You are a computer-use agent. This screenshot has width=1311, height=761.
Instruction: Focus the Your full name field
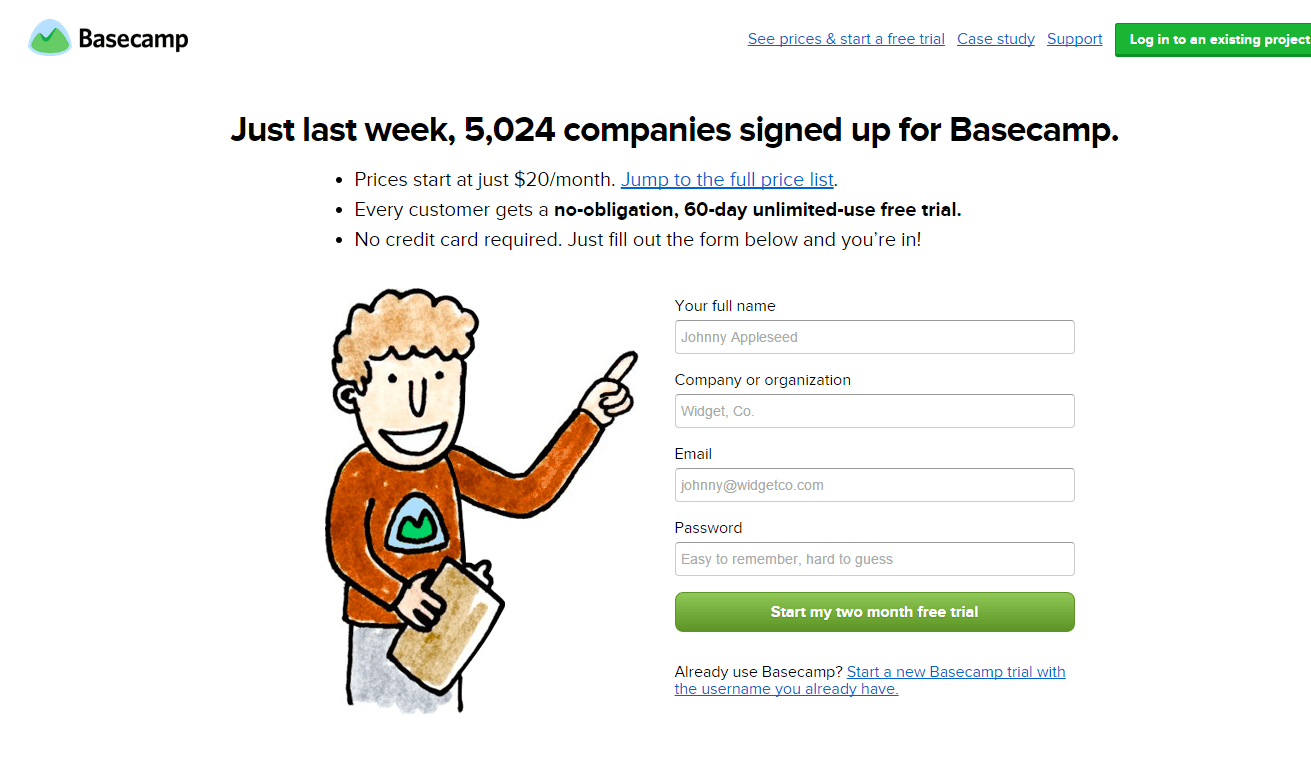[x=875, y=337]
